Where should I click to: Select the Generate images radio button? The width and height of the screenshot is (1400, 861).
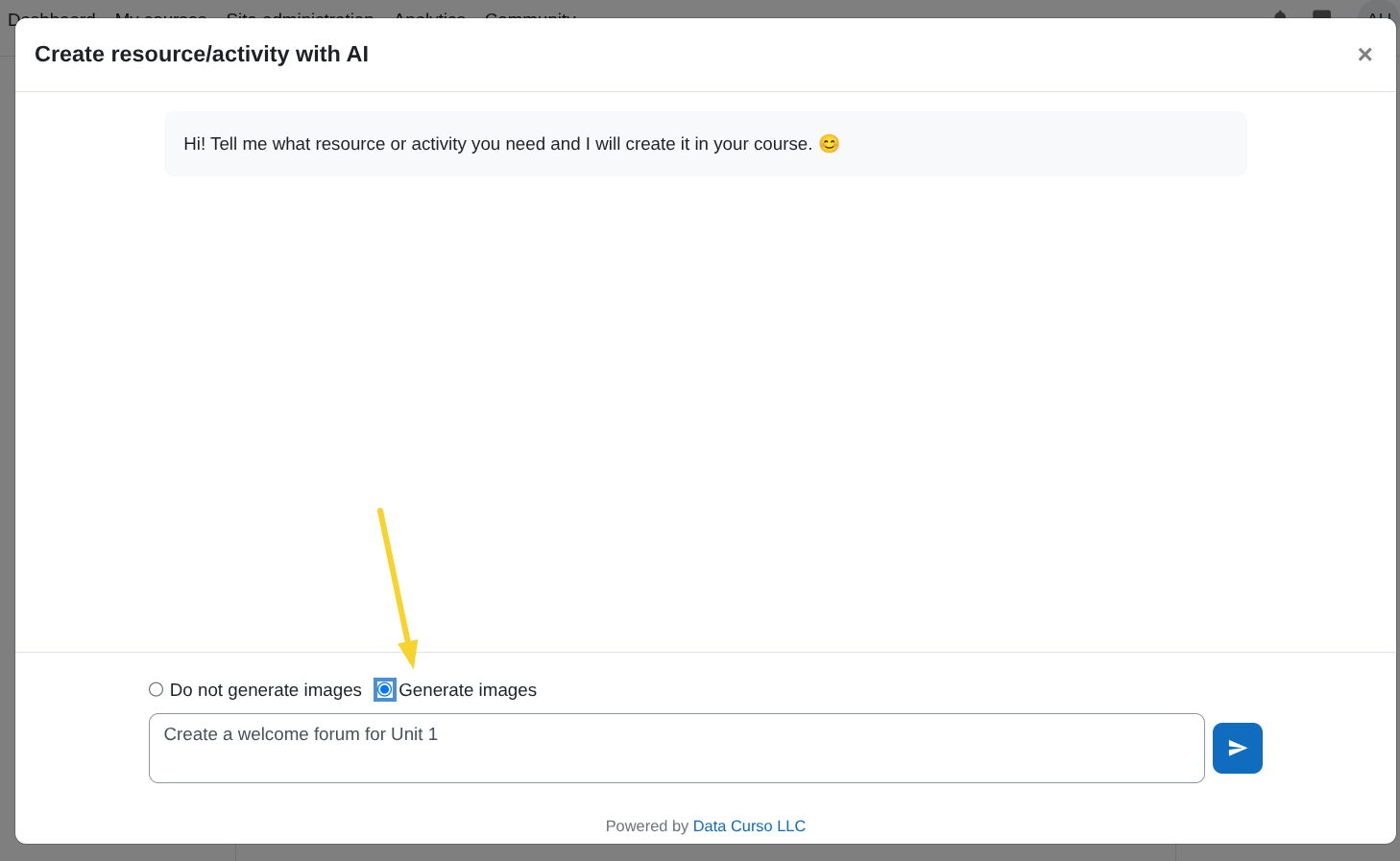(384, 689)
